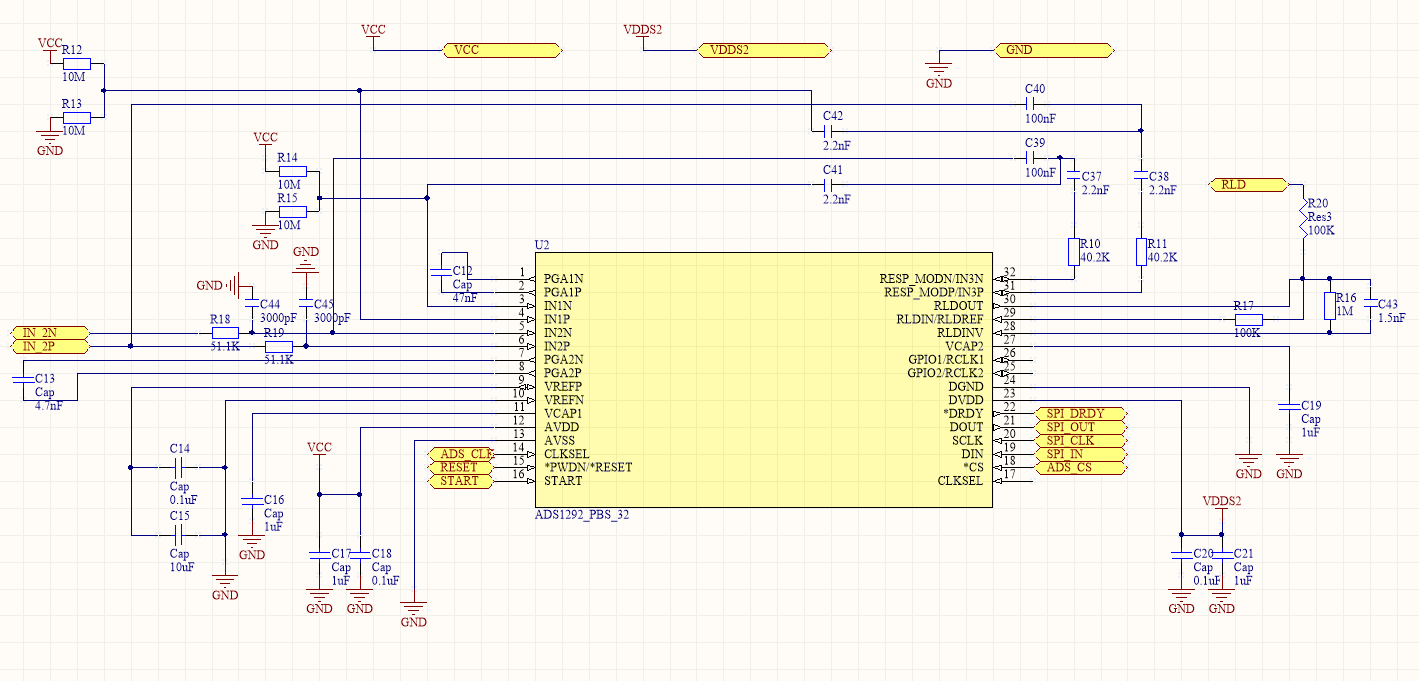Select resistor R11 40.2K

pyautogui.click(x=1141, y=251)
